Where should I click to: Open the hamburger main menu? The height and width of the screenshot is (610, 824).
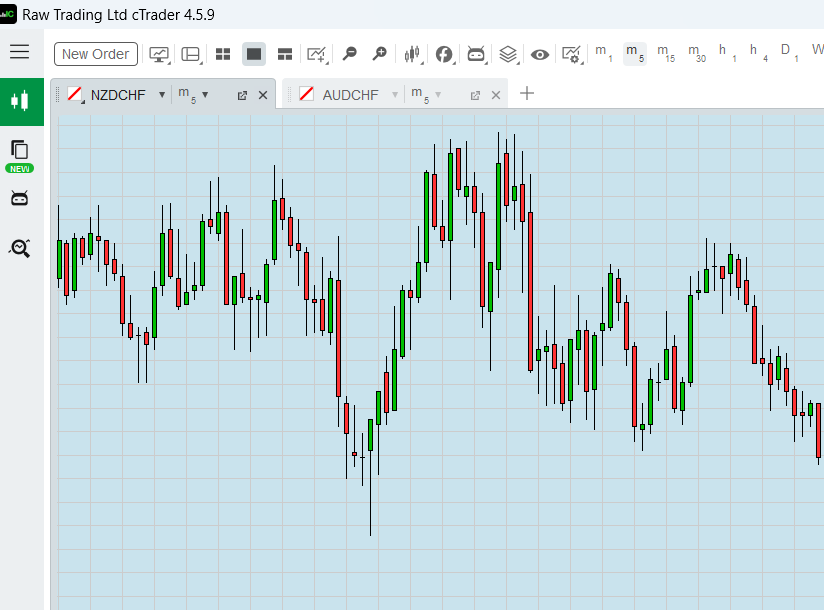coord(19,52)
